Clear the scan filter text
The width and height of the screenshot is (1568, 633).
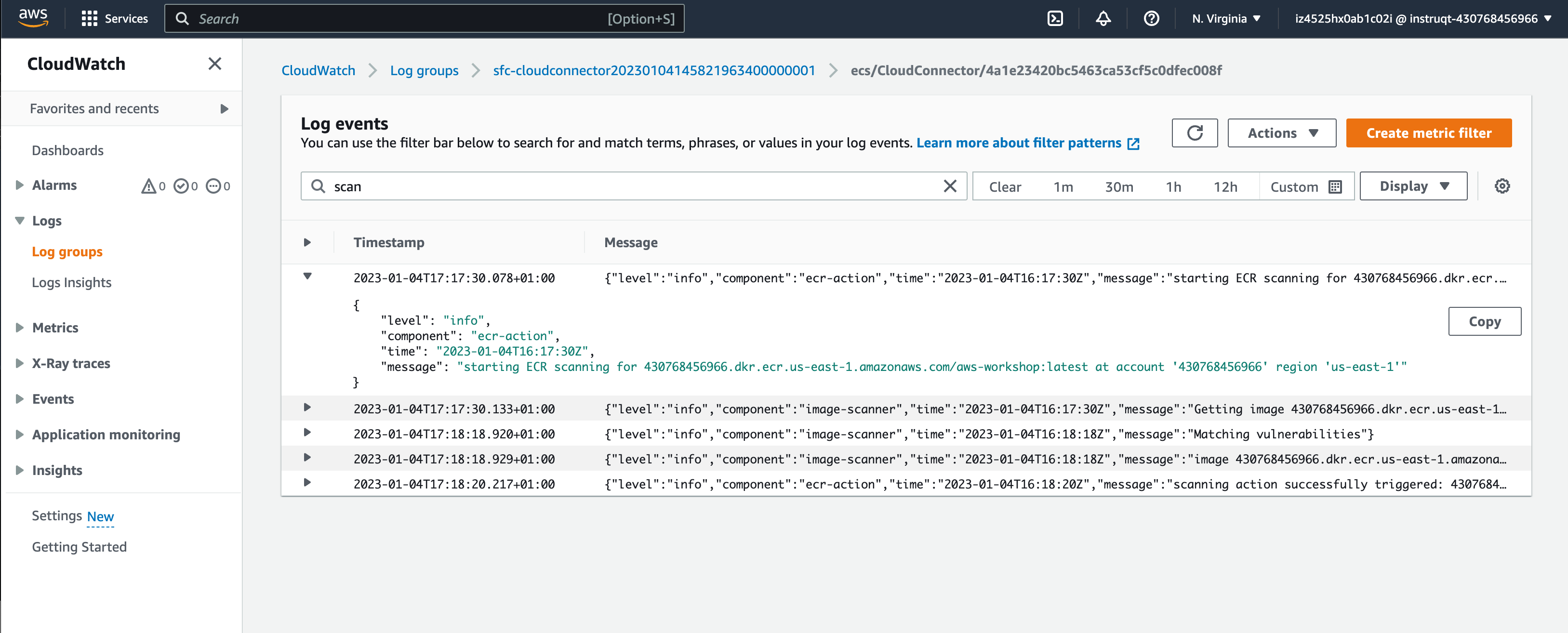click(x=950, y=185)
